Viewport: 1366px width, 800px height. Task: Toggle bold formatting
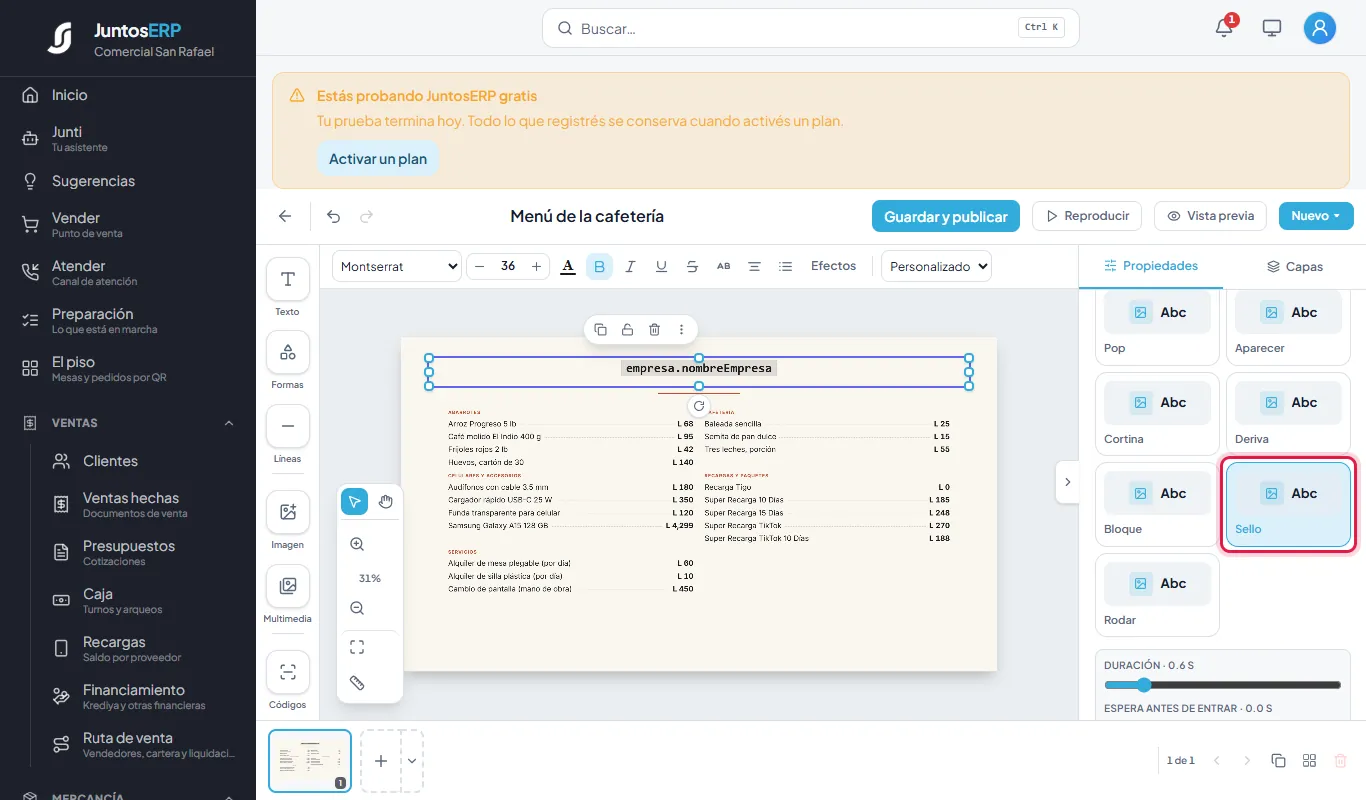pyautogui.click(x=599, y=266)
